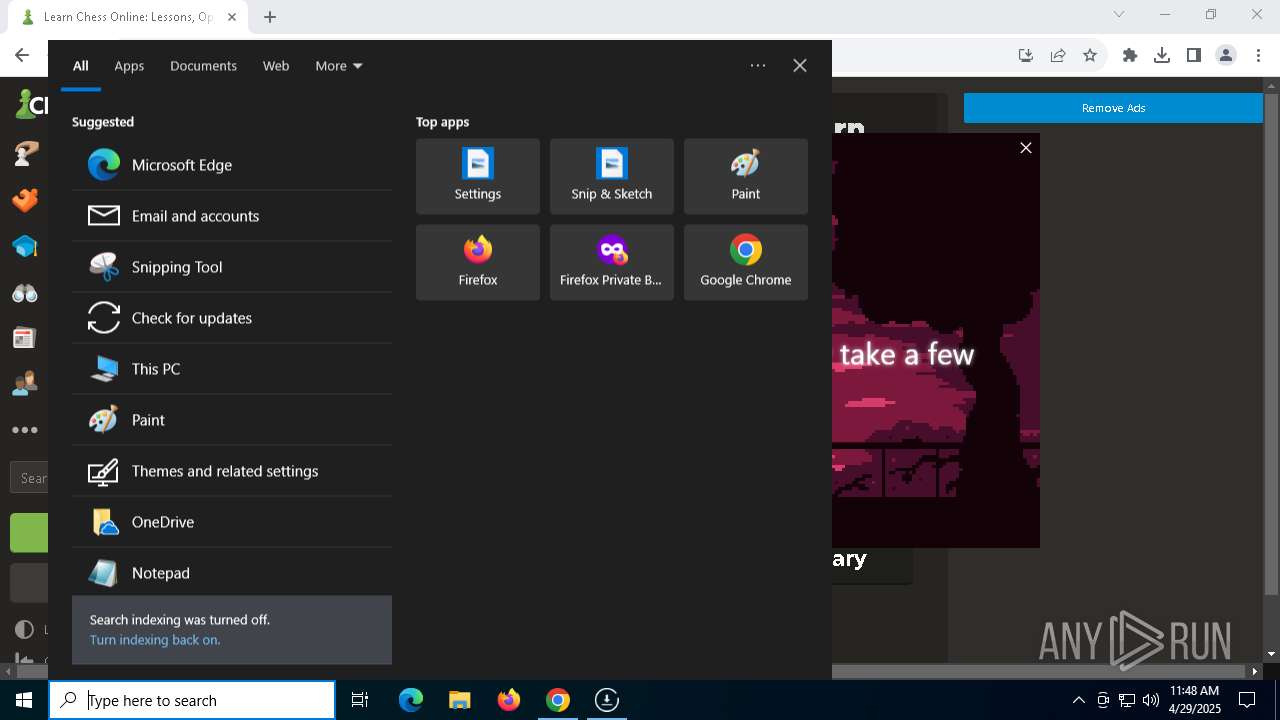Open new tab in Chrome
This screenshot has width=1280, height=720.
coord(270,16)
